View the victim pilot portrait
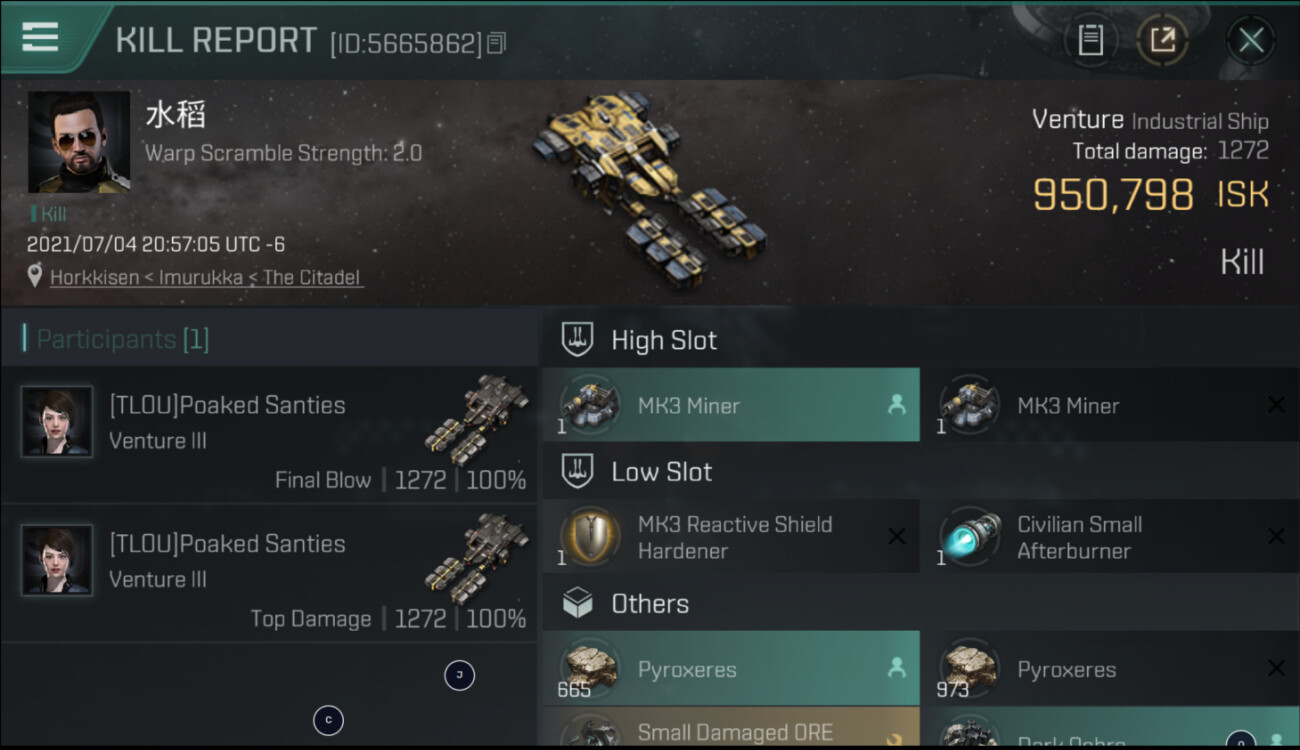Screen dimensions: 1300x750 pyautogui.click(x=79, y=142)
